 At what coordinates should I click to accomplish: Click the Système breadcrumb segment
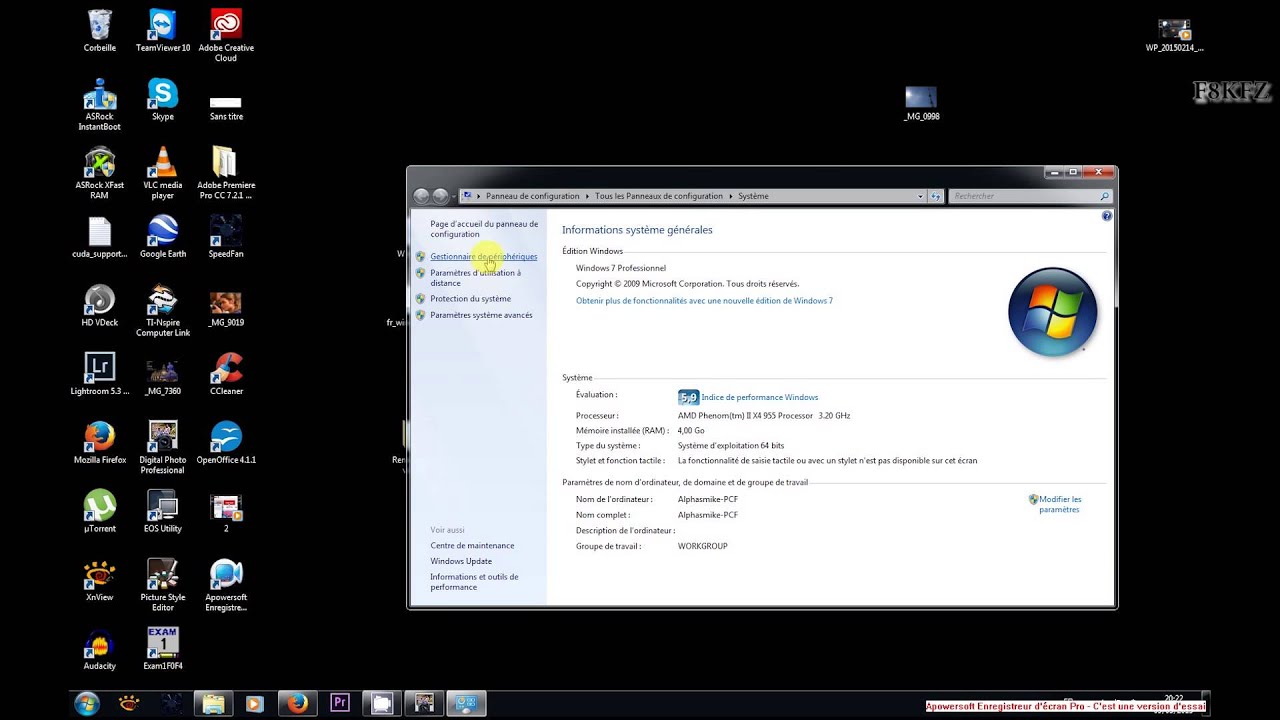(x=753, y=196)
